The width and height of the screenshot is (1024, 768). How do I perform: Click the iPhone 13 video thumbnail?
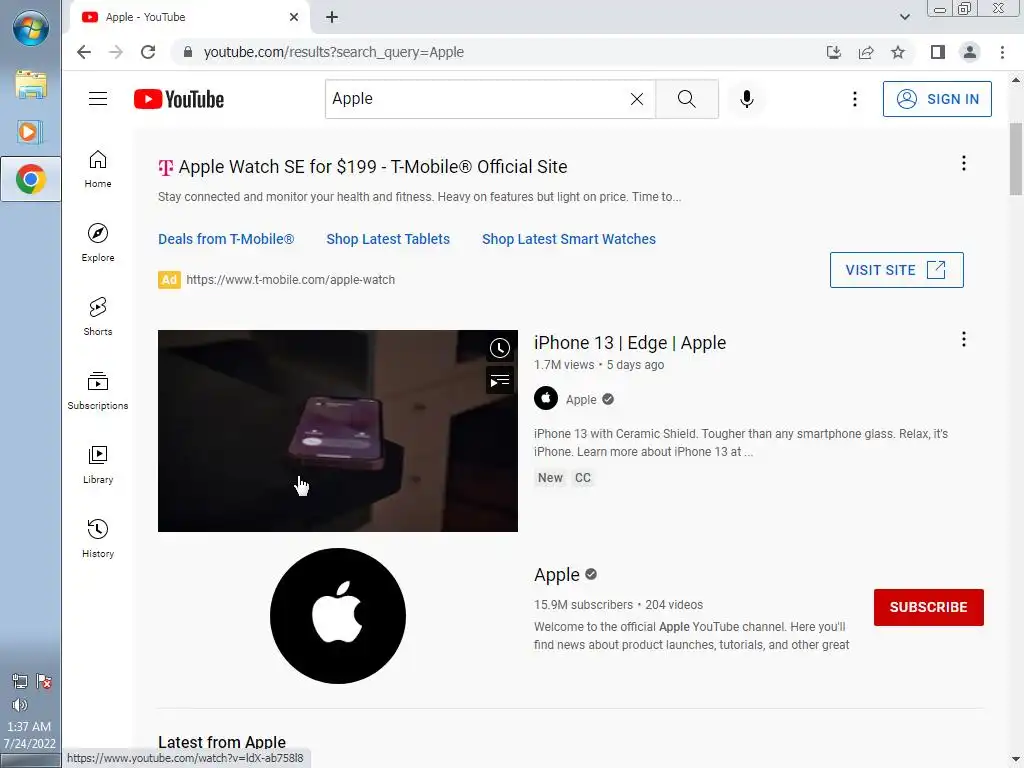(338, 431)
